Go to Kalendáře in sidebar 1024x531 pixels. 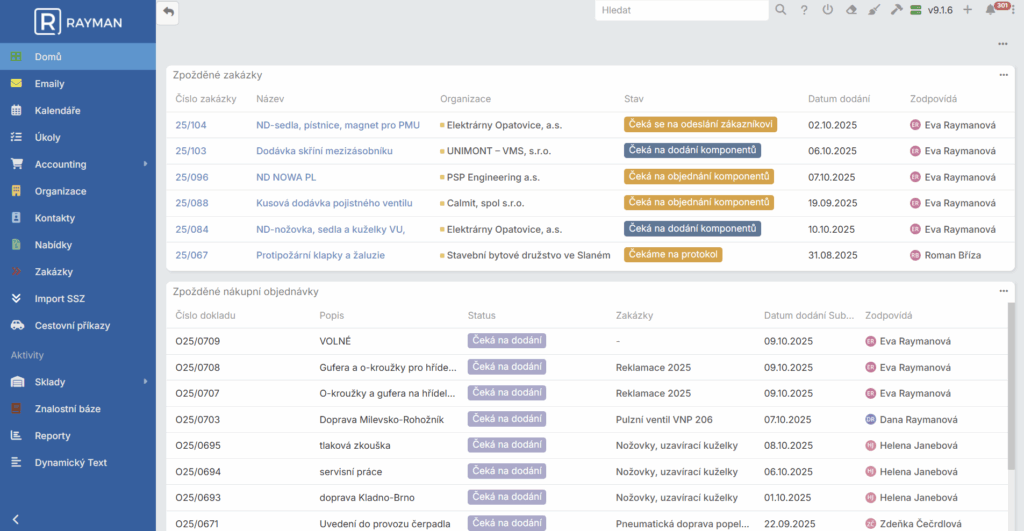pos(57,110)
